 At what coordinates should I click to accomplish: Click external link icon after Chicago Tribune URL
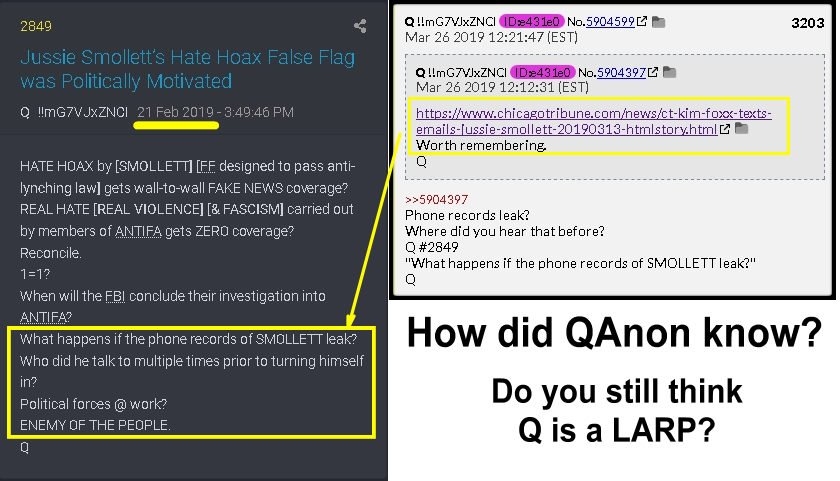click(x=724, y=129)
